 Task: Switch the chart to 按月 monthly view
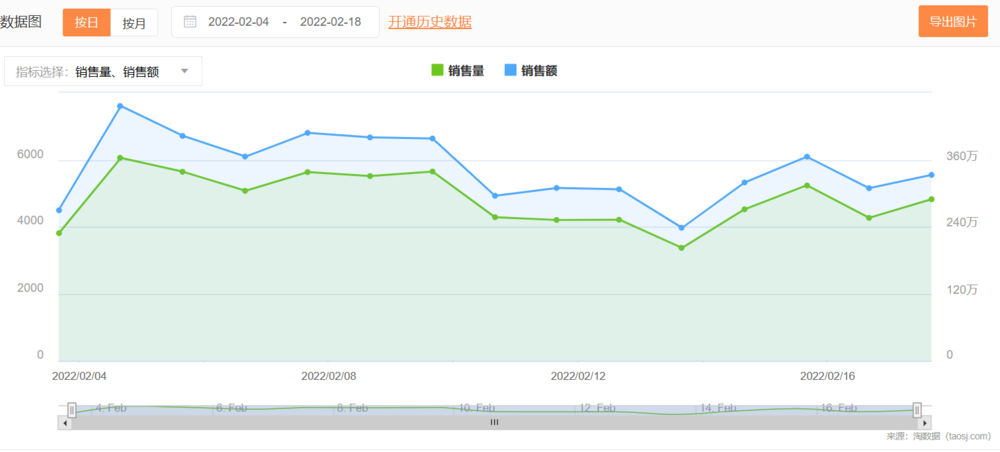coord(134,22)
